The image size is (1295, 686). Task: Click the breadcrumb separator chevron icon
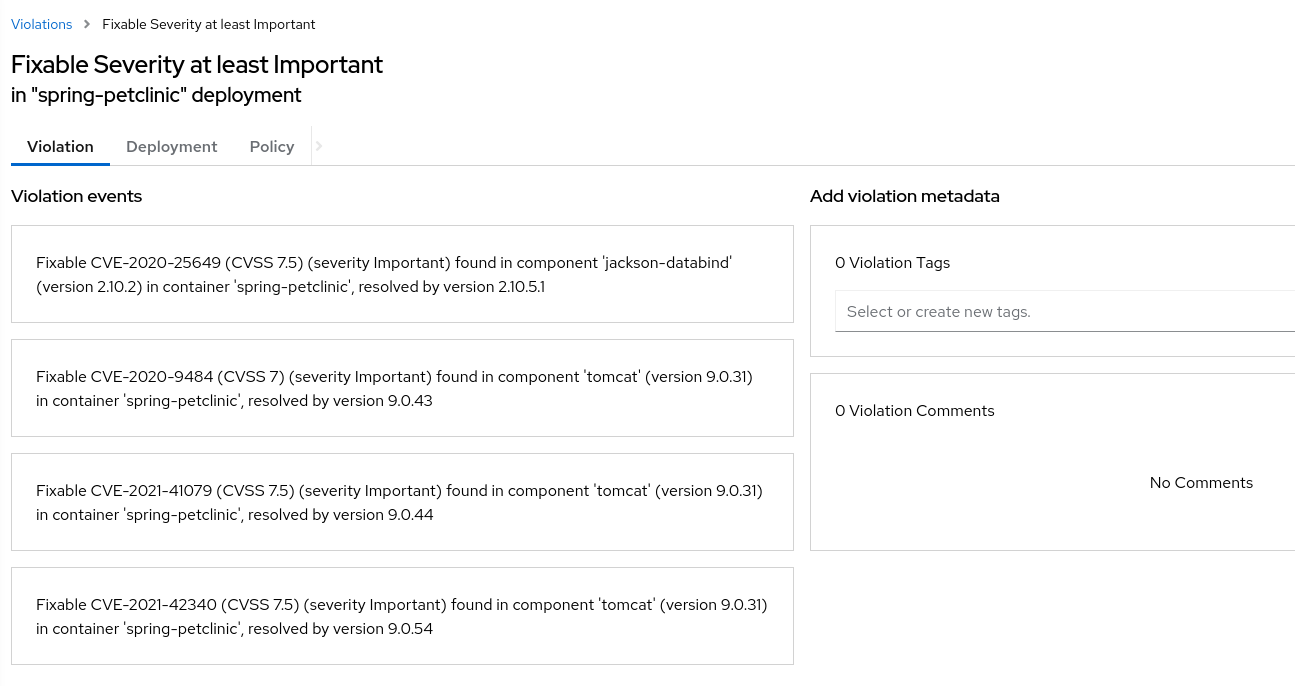tap(87, 24)
